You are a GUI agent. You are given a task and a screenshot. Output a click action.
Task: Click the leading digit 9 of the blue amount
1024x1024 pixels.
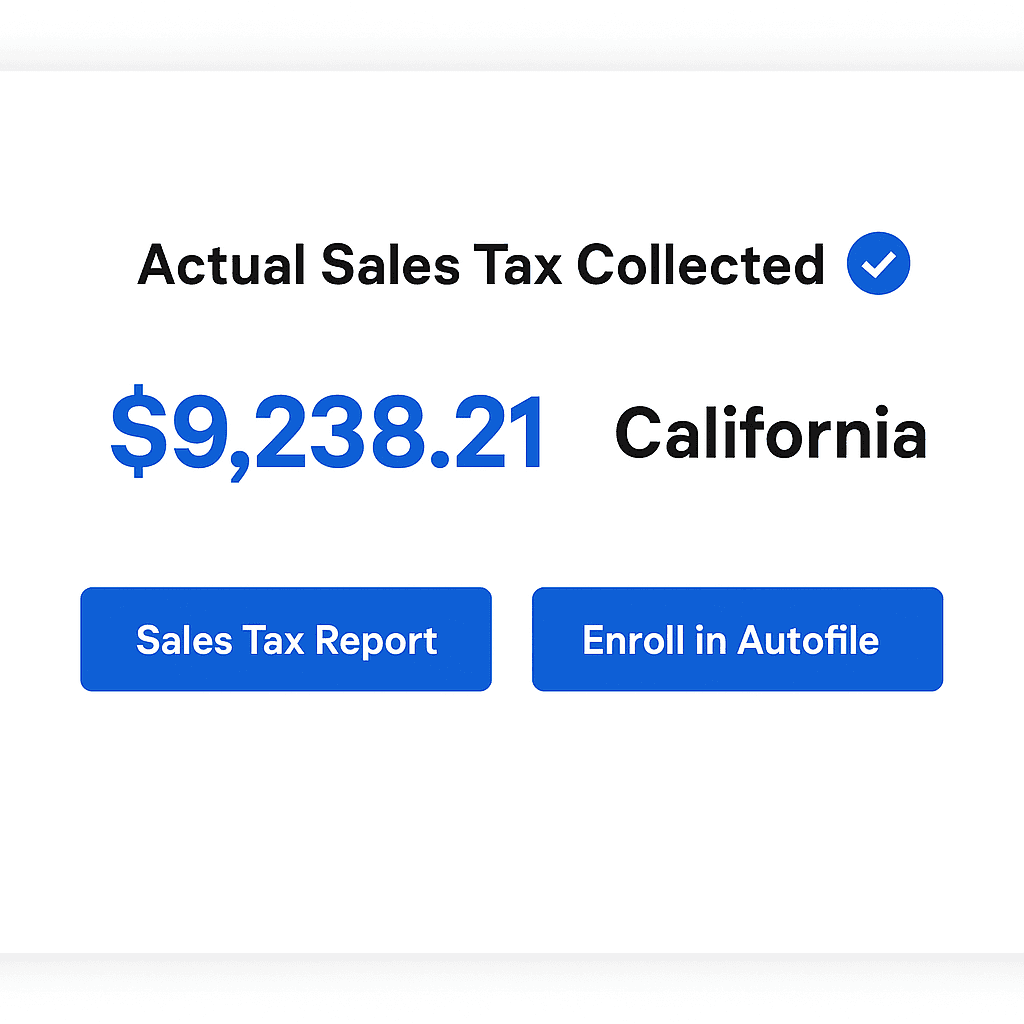[x=199, y=432]
